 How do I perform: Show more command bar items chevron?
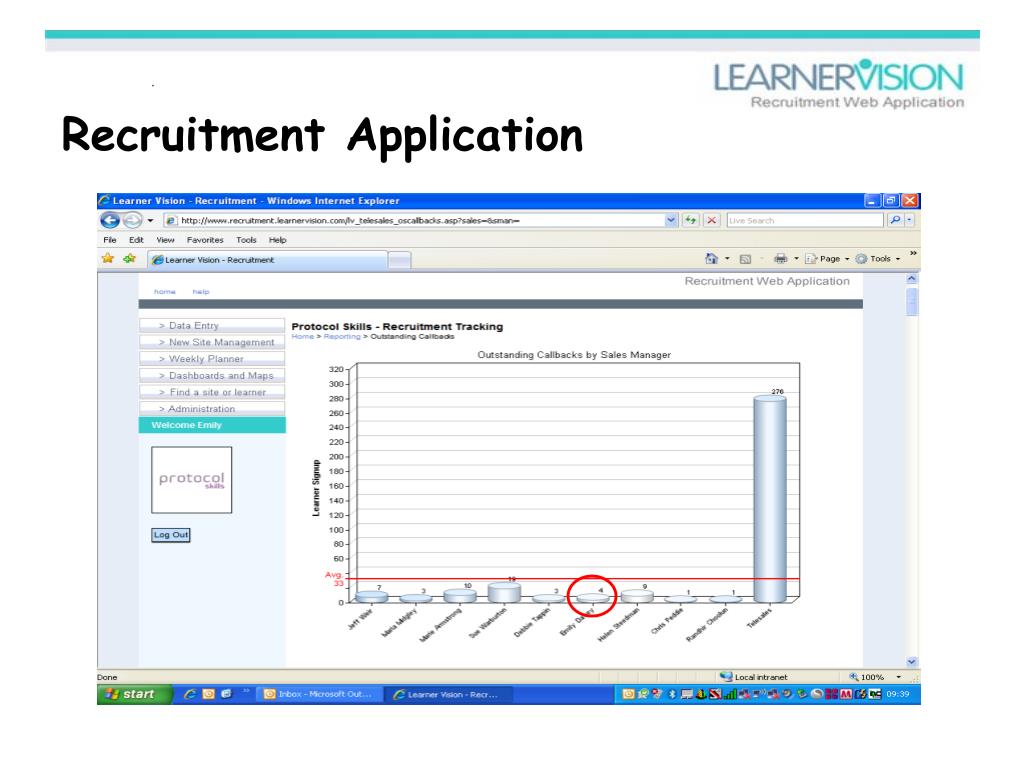point(913,253)
